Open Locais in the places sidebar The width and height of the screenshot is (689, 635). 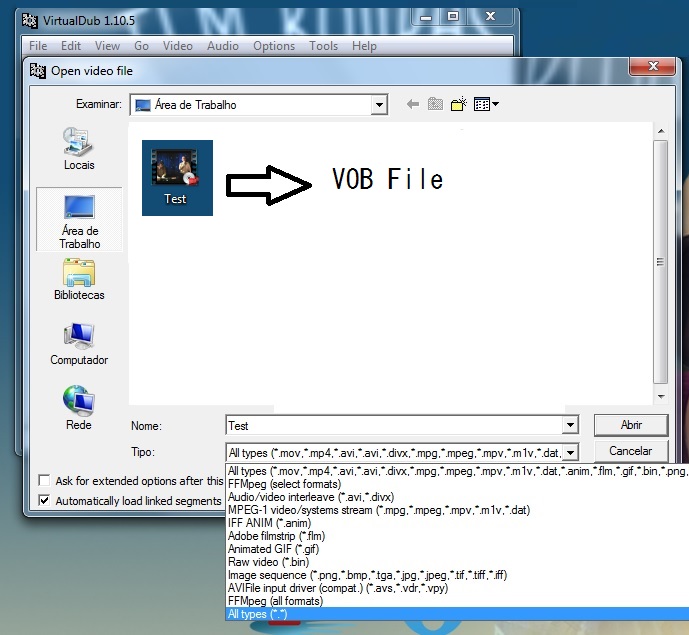[79, 149]
